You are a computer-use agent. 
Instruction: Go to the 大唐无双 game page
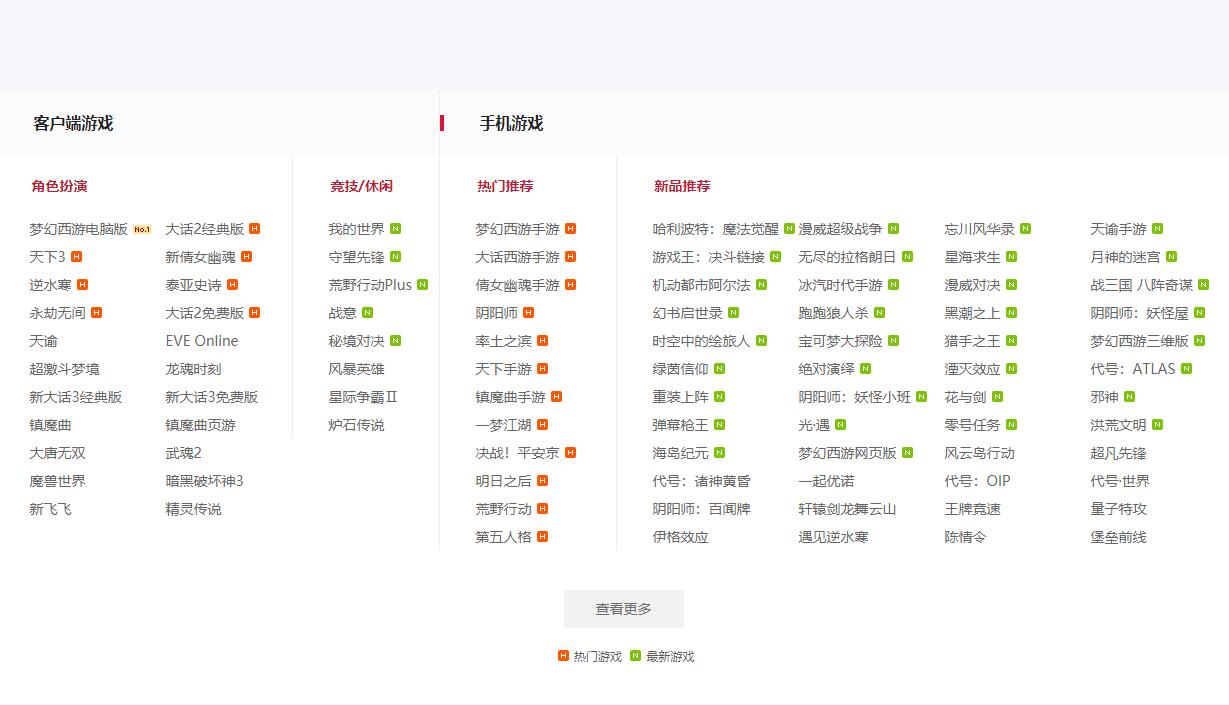pyautogui.click(x=58, y=453)
